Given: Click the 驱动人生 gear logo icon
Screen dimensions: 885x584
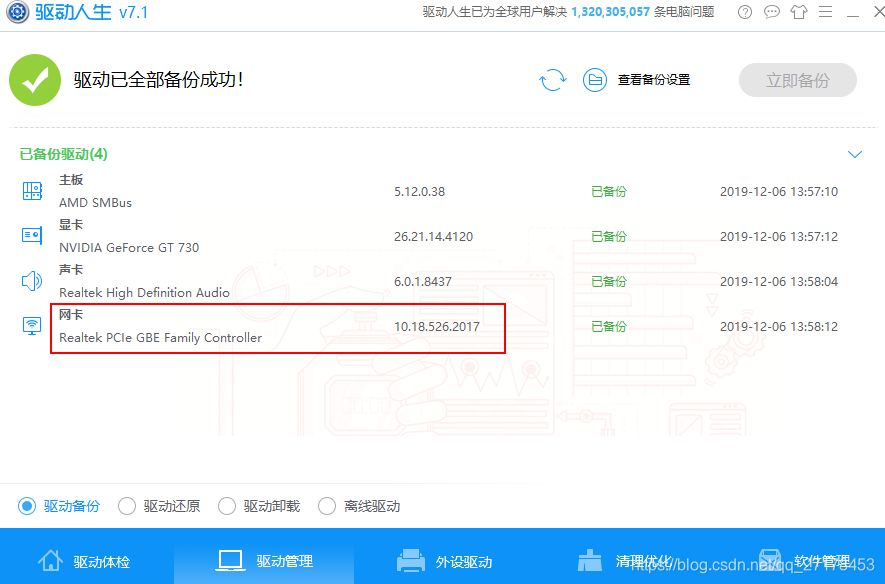Looking at the screenshot, I should tap(17, 11).
